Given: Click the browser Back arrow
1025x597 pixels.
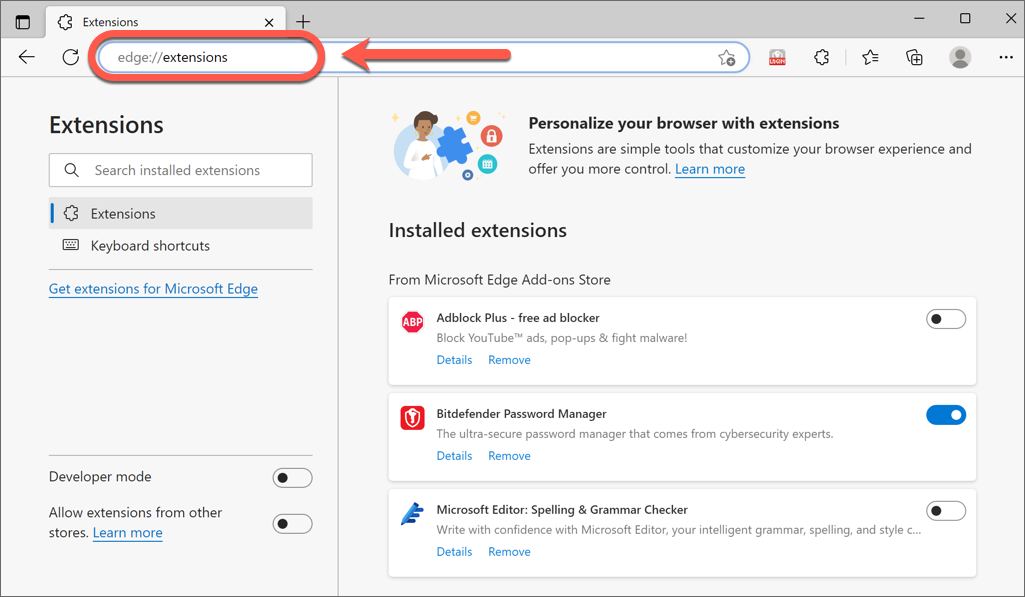Looking at the screenshot, I should pyautogui.click(x=27, y=57).
